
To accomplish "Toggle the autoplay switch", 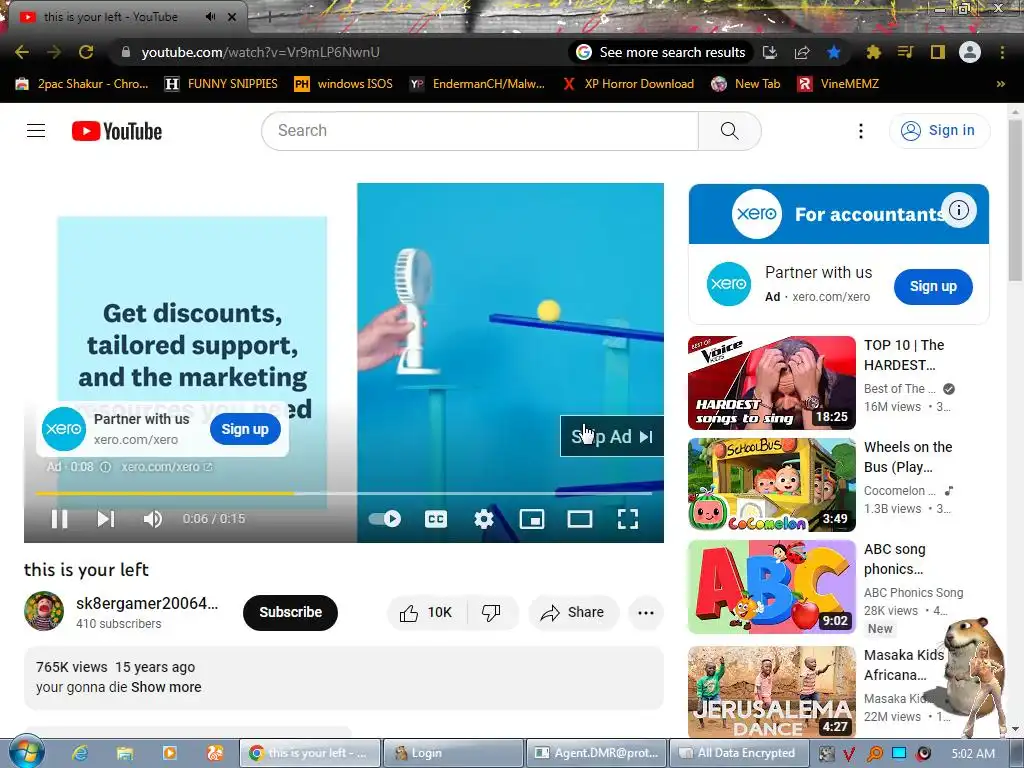I will [385, 519].
